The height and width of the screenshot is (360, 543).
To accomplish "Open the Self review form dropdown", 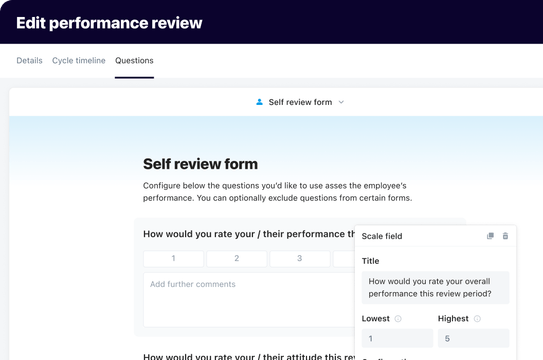I will pos(300,102).
